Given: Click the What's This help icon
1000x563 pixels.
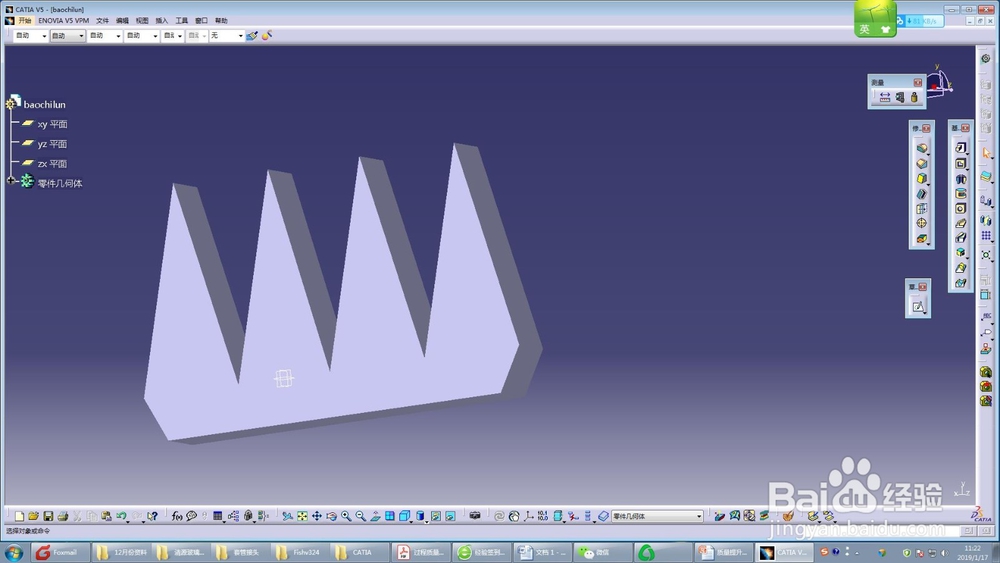Looking at the screenshot, I should pyautogui.click(x=152, y=516).
